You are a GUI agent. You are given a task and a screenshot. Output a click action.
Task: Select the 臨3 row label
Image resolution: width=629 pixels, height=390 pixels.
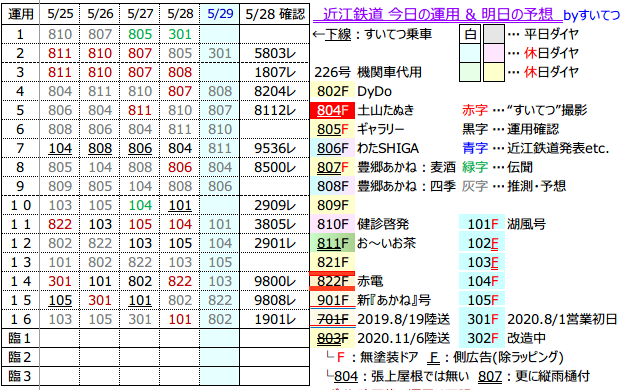(20, 376)
